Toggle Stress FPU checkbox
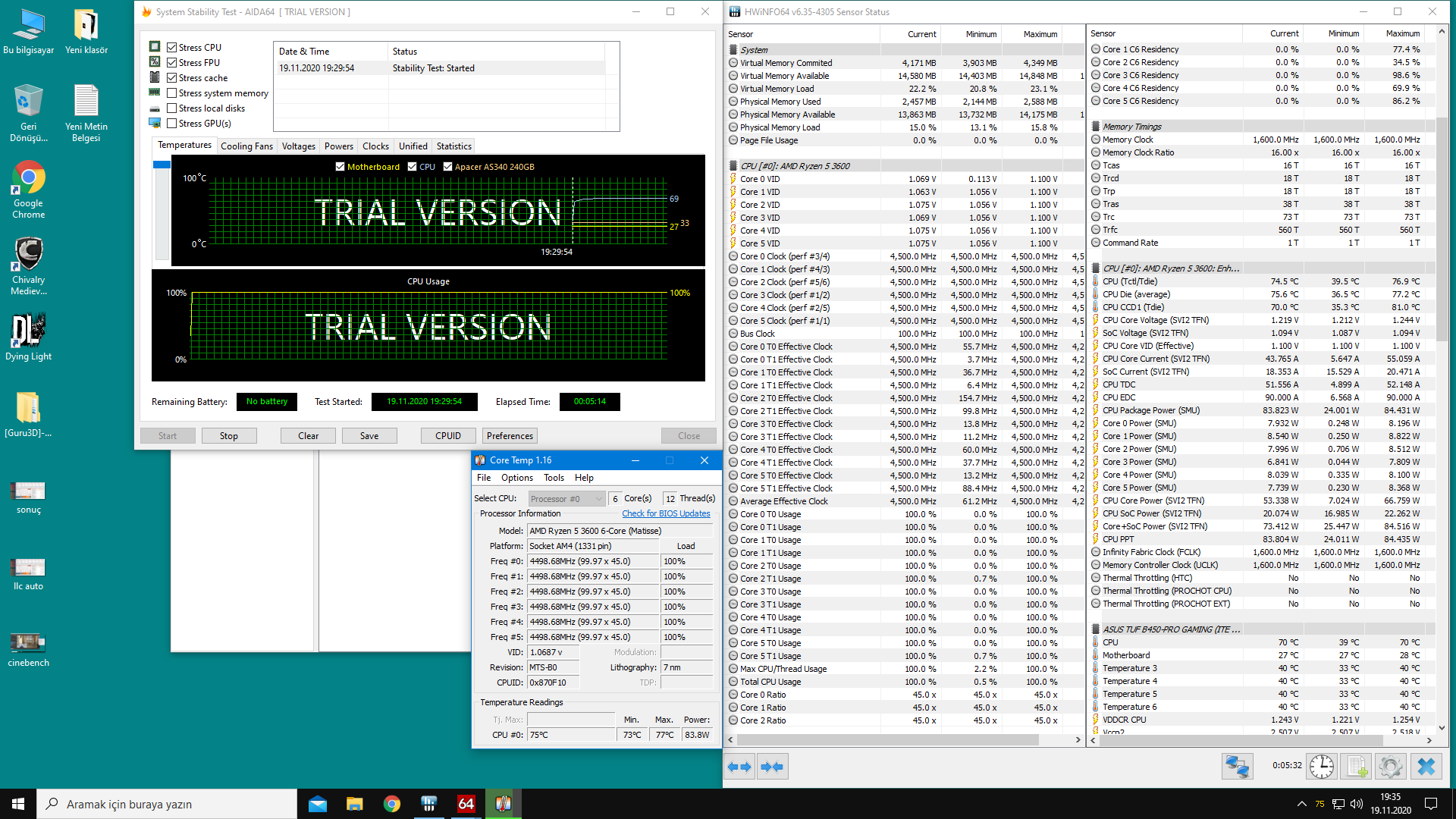Image resolution: width=1456 pixels, height=819 pixels. 172,62
